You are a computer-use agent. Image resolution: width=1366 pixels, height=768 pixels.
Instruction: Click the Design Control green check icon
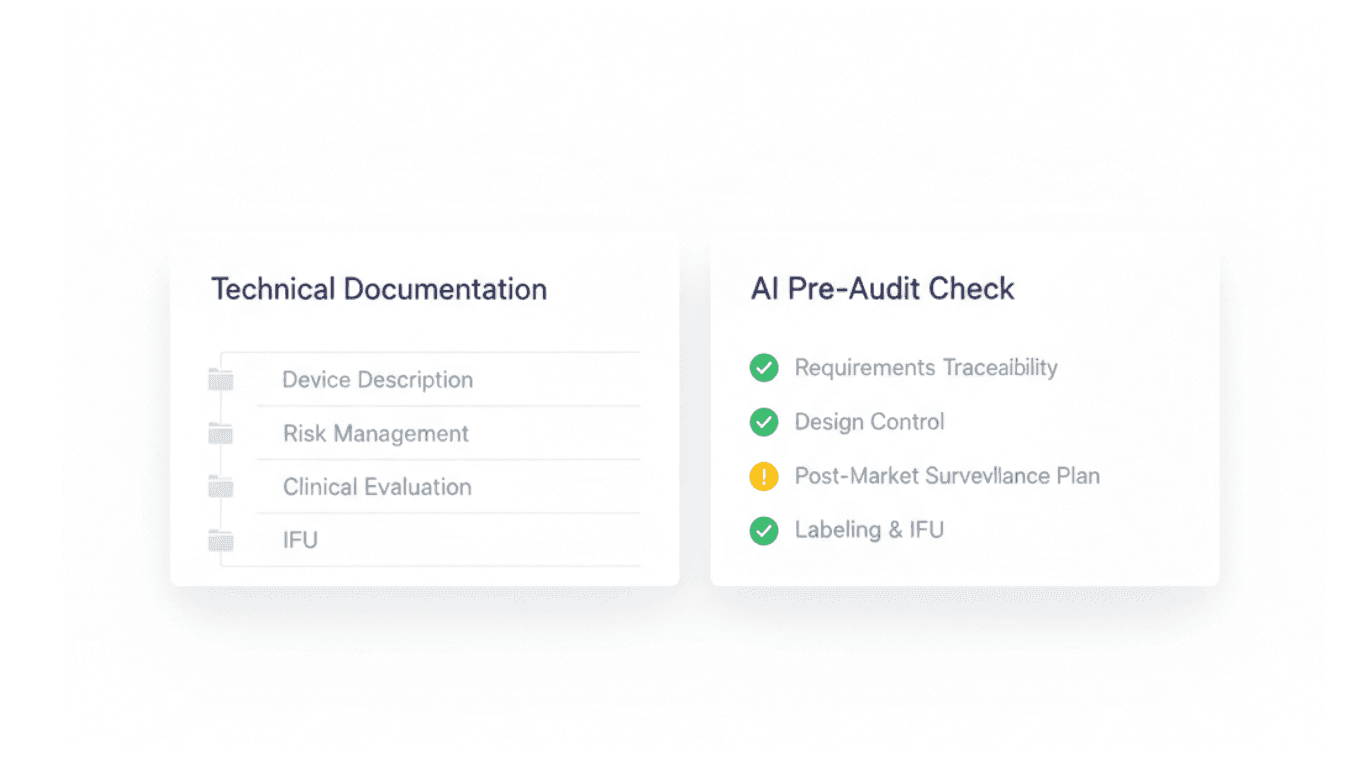point(763,422)
